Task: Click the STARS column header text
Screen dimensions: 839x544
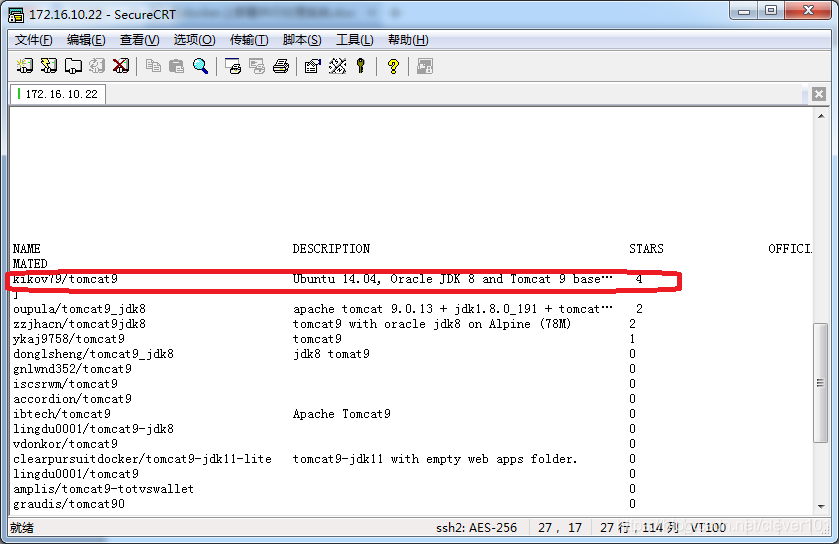Action: click(646, 249)
